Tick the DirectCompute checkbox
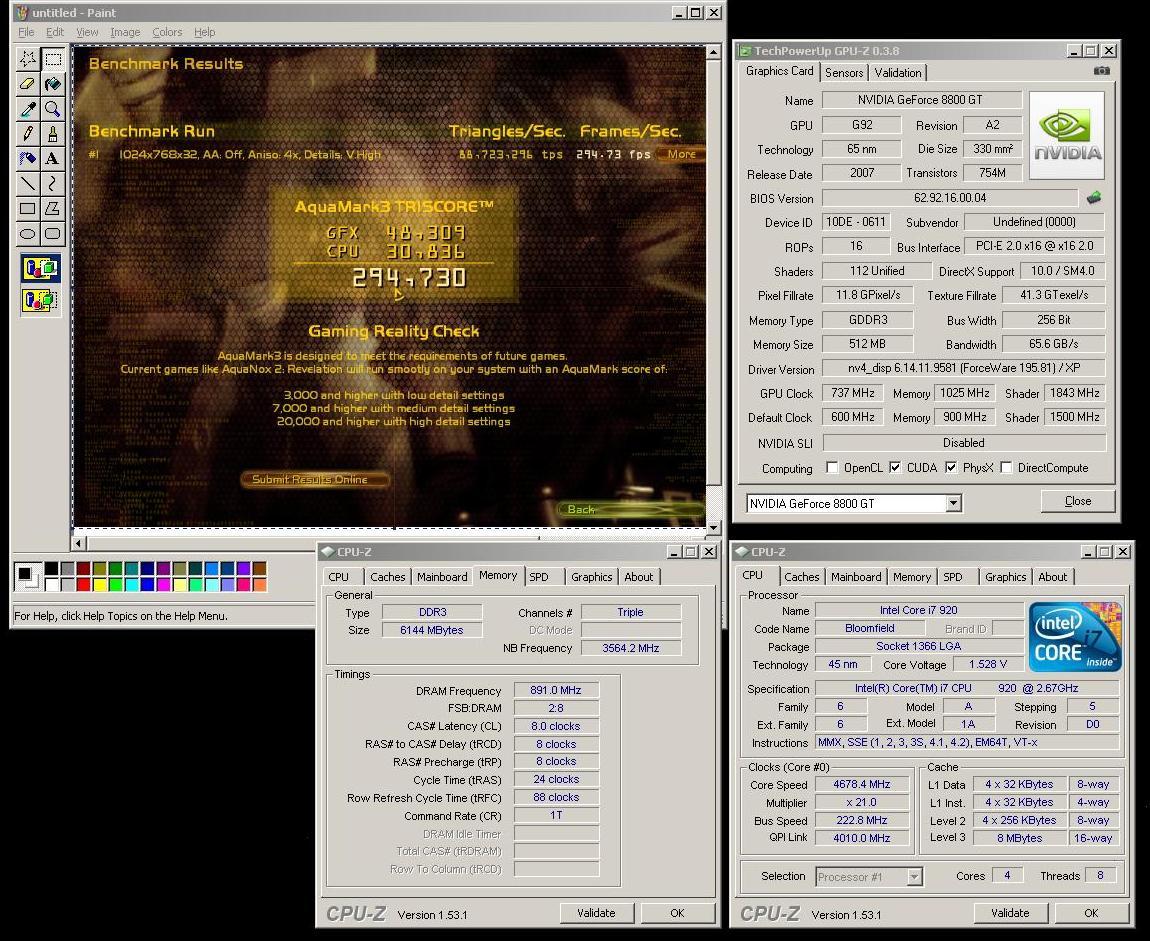 (x=1006, y=467)
